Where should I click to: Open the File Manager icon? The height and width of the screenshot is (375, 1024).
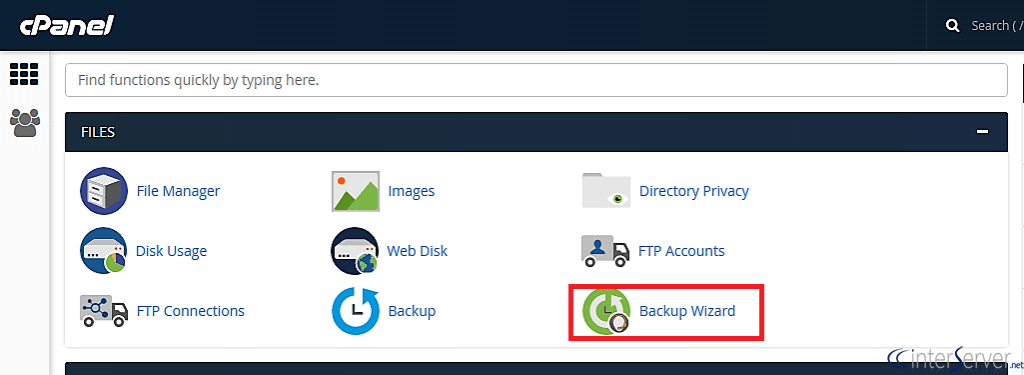click(x=103, y=191)
